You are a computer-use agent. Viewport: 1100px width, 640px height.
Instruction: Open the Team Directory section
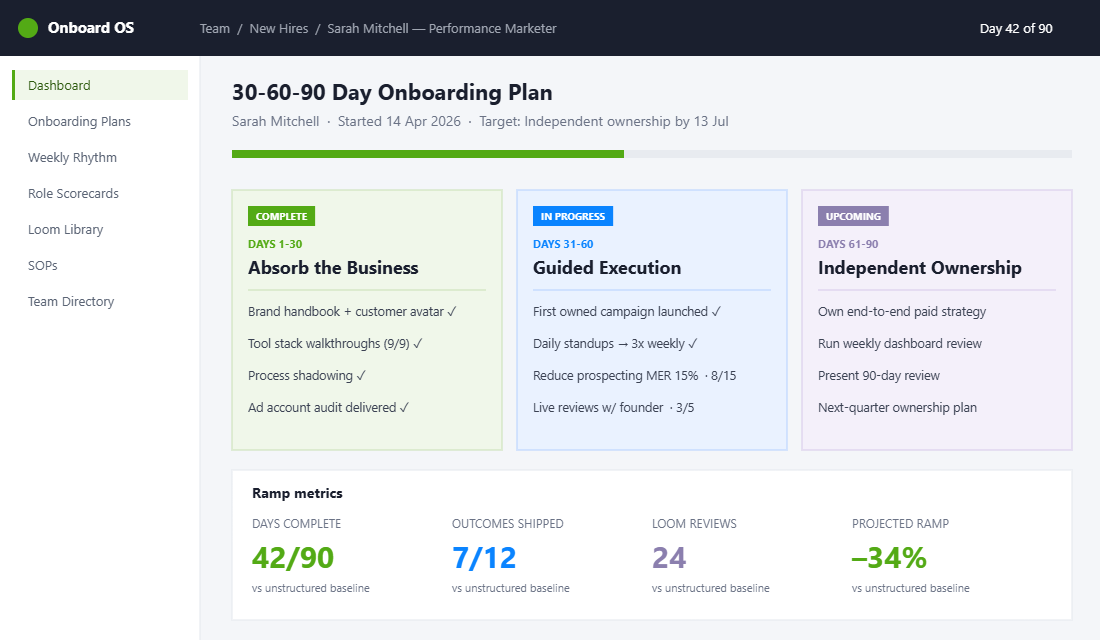click(70, 301)
